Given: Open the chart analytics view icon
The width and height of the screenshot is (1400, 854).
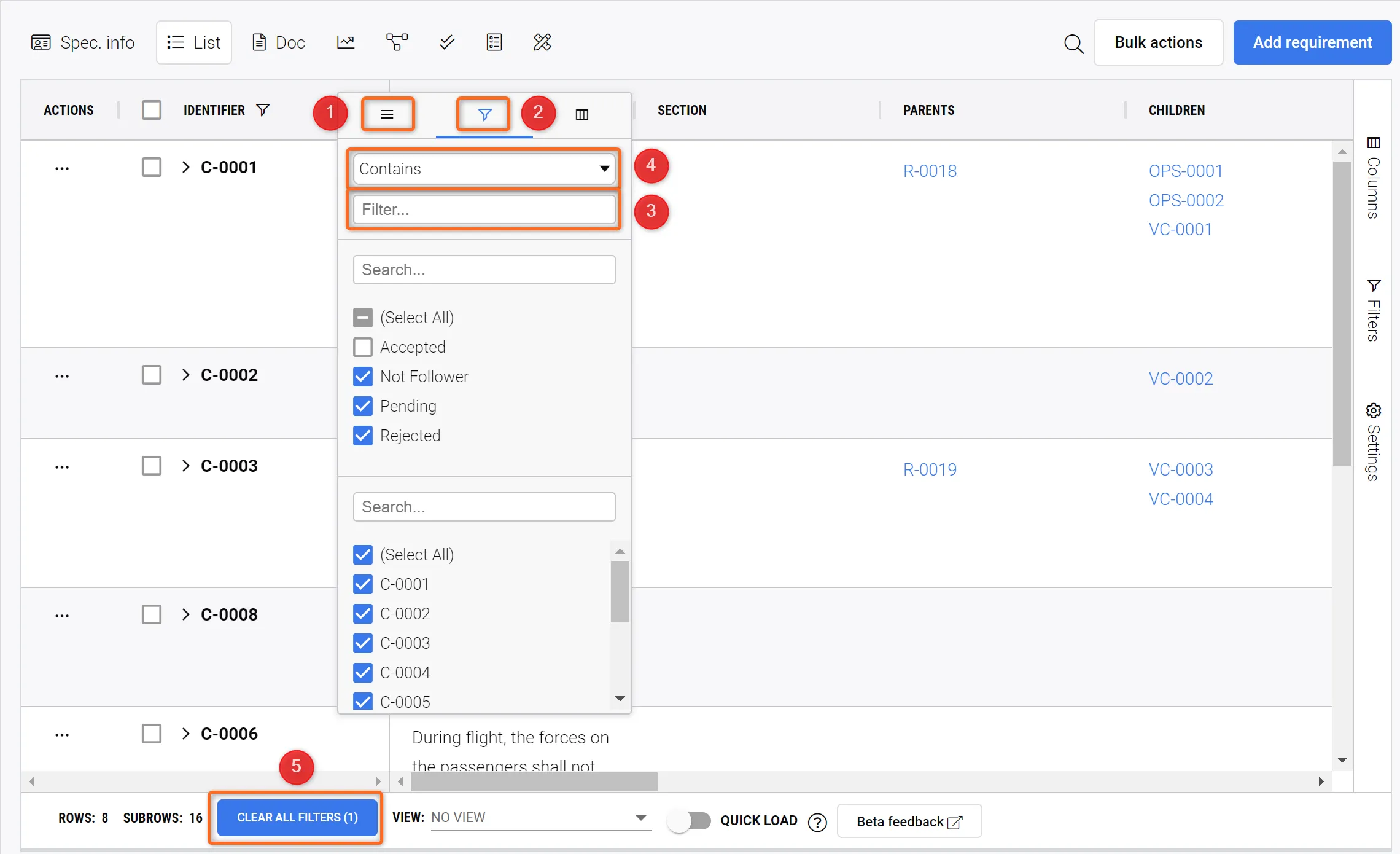Looking at the screenshot, I should tap(346, 42).
